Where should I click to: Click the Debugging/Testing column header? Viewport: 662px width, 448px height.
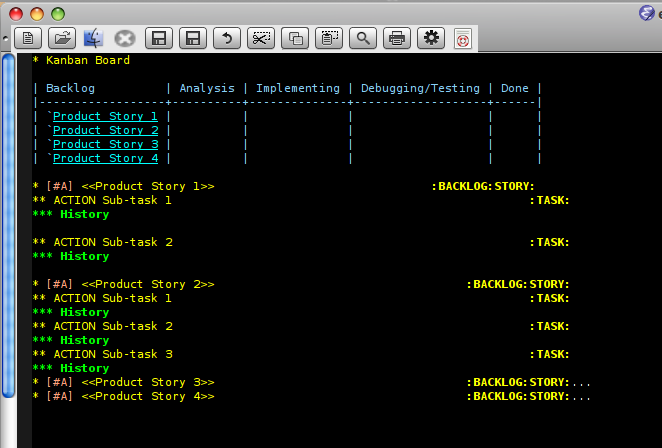pyautogui.click(x=420, y=88)
